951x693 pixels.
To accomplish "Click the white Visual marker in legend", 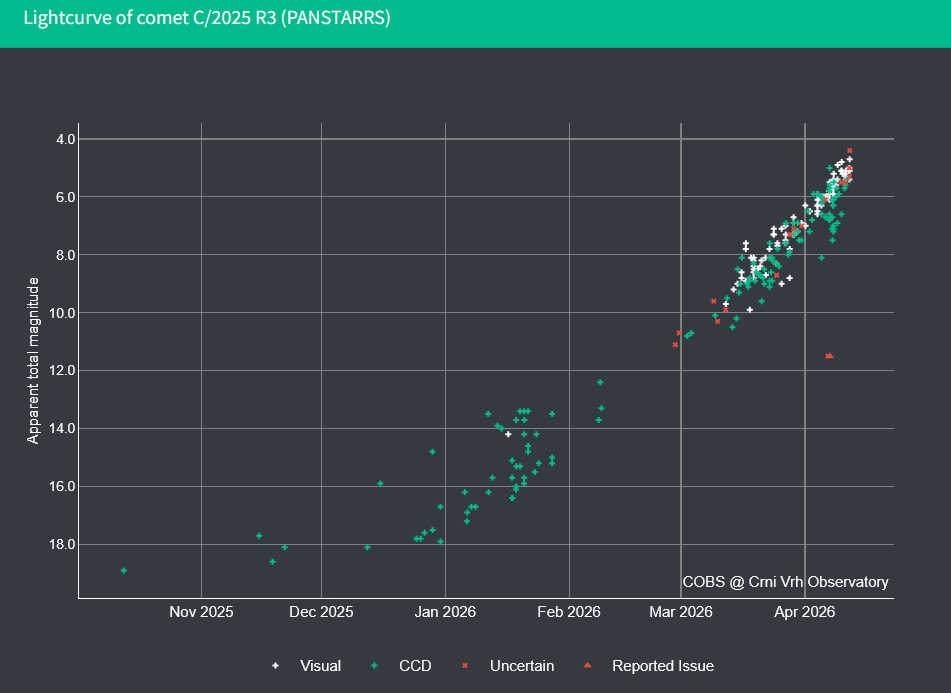I will pos(276,666).
